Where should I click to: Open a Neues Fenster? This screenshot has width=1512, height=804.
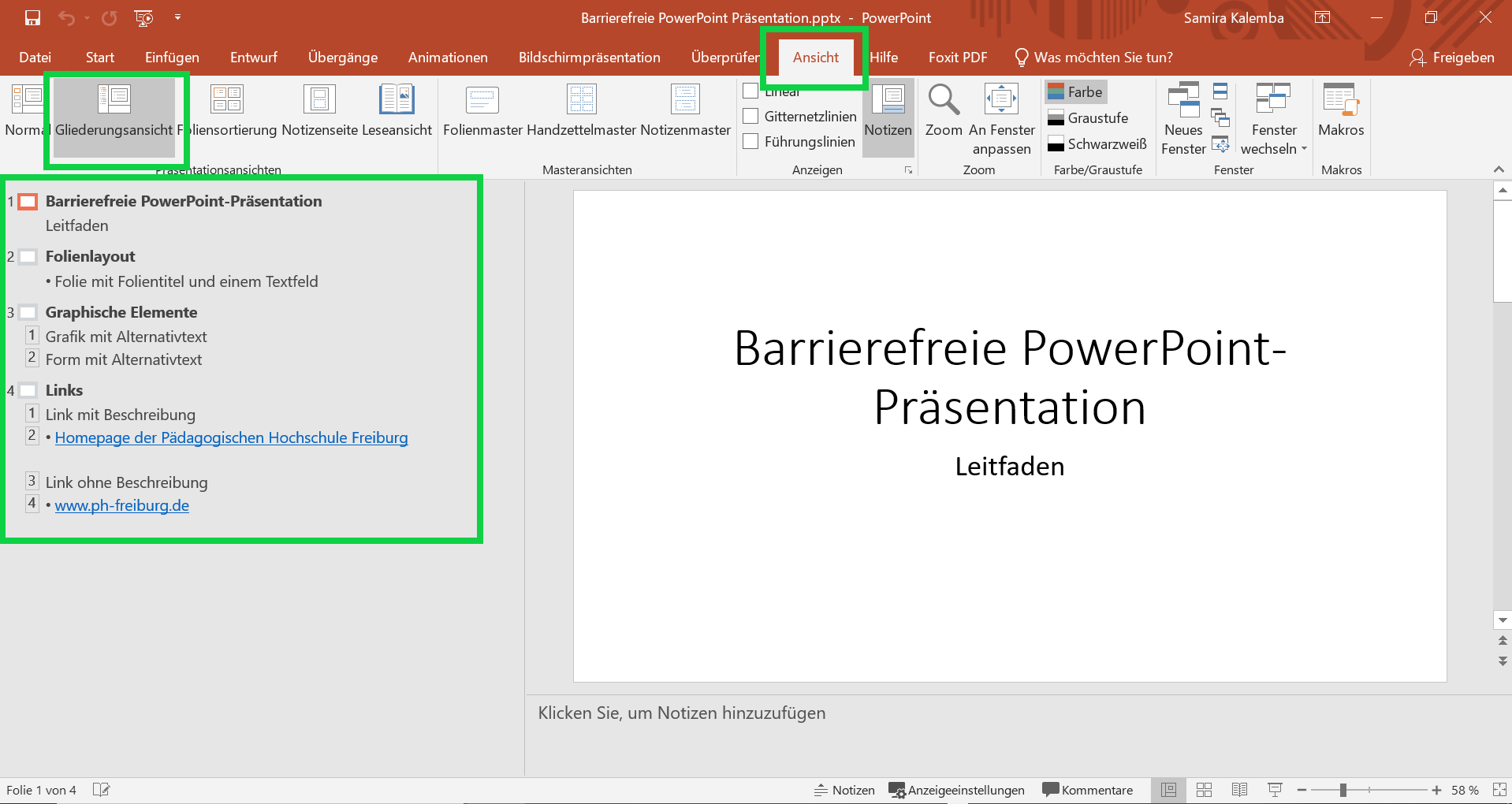(1182, 118)
